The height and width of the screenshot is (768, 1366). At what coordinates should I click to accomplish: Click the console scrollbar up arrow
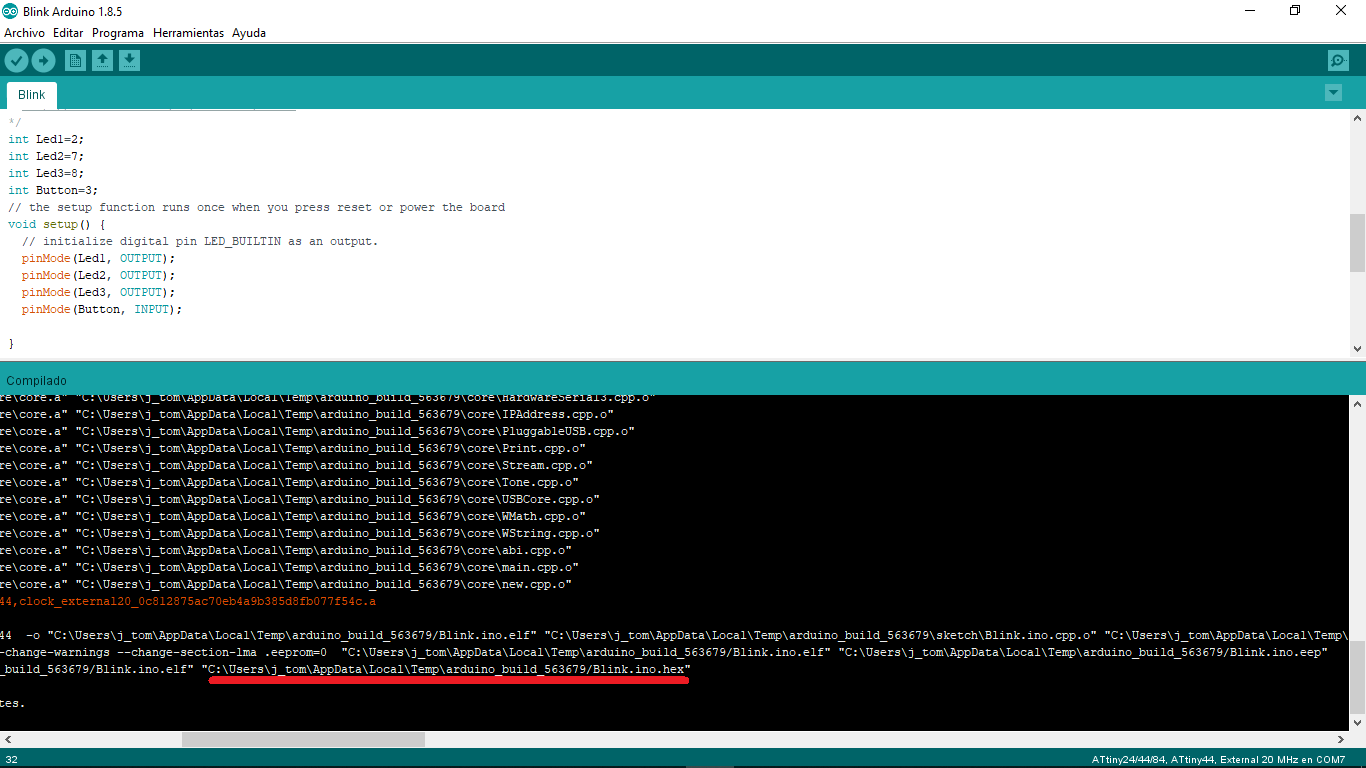(x=1357, y=404)
